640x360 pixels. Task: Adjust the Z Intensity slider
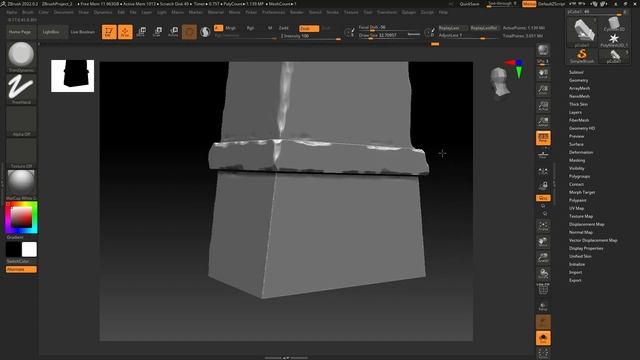(x=311, y=36)
